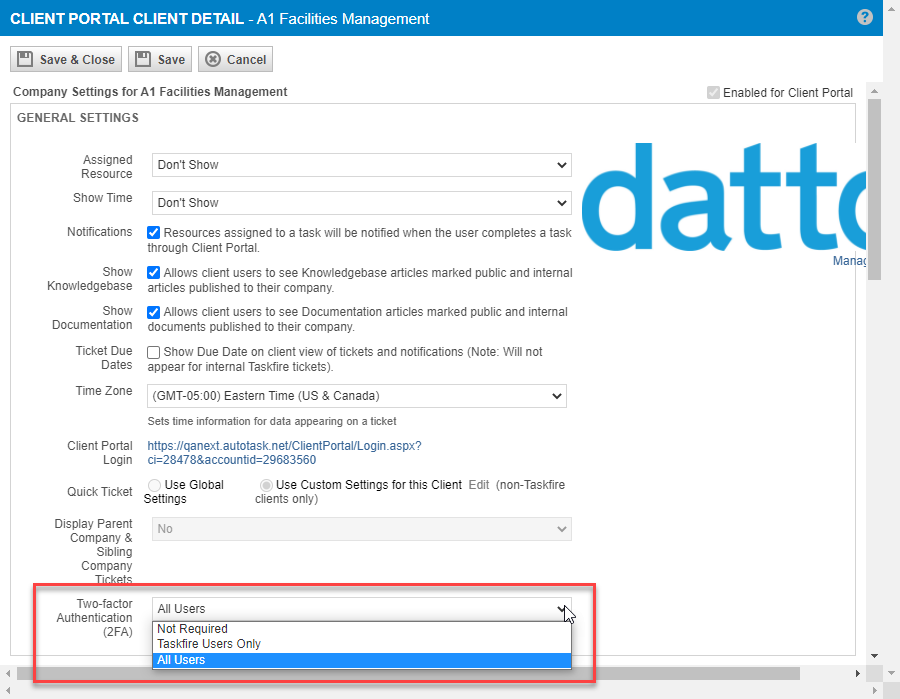Open the Show Time dropdown
The image size is (900, 699).
coord(362,203)
